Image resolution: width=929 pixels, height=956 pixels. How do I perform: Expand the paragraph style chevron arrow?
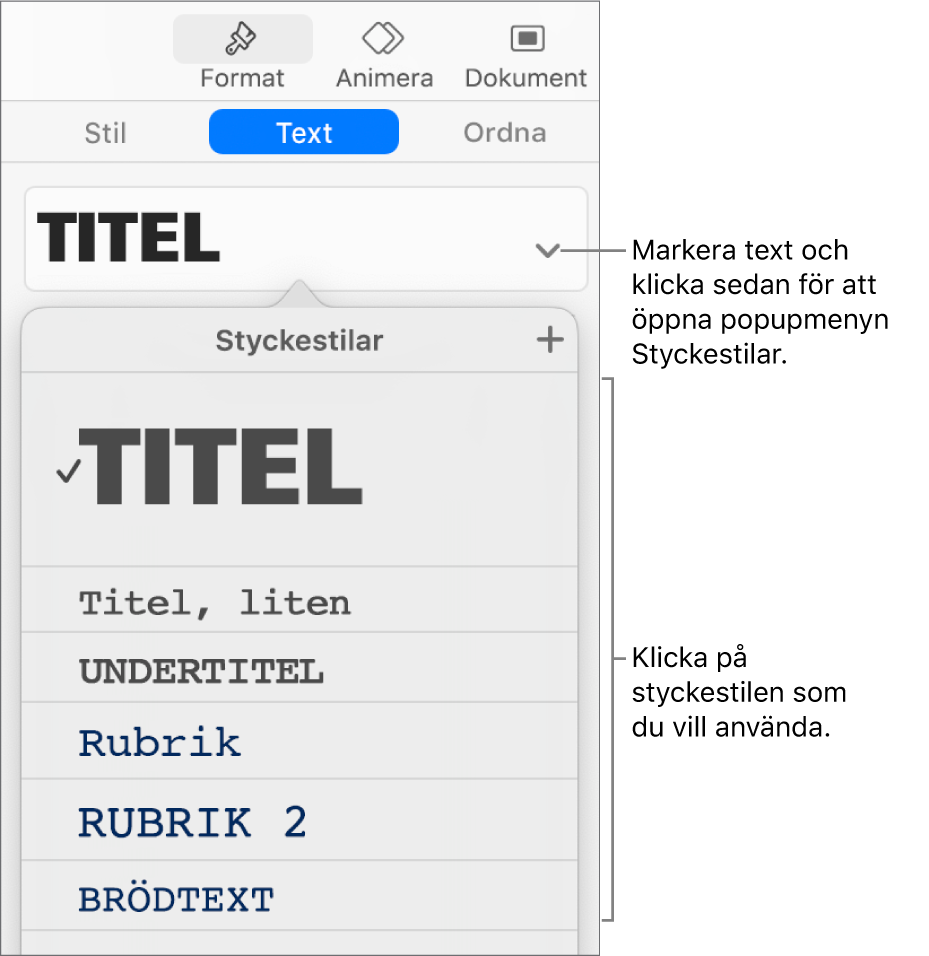pyautogui.click(x=547, y=252)
